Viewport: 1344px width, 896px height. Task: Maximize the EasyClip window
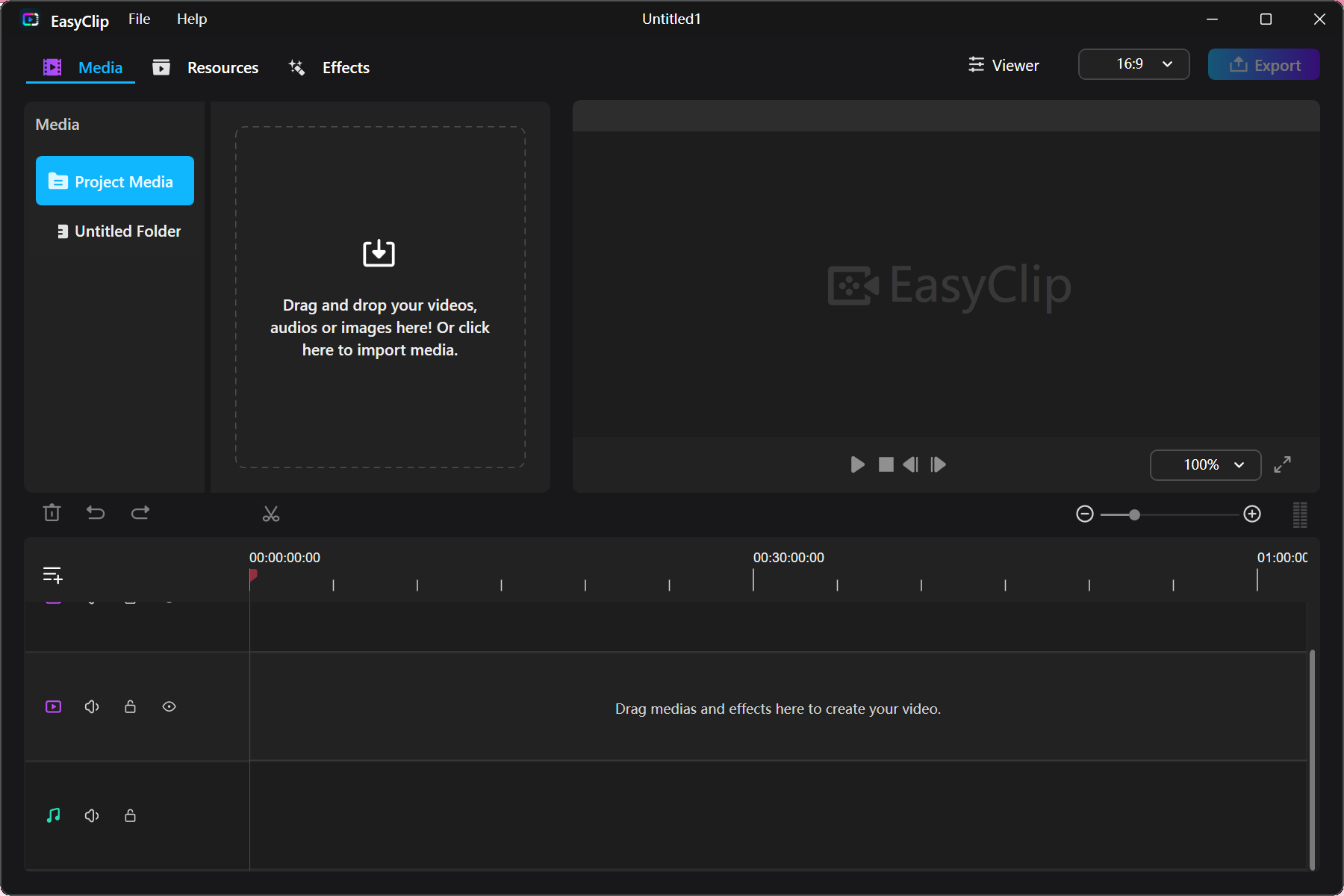pyautogui.click(x=1266, y=19)
